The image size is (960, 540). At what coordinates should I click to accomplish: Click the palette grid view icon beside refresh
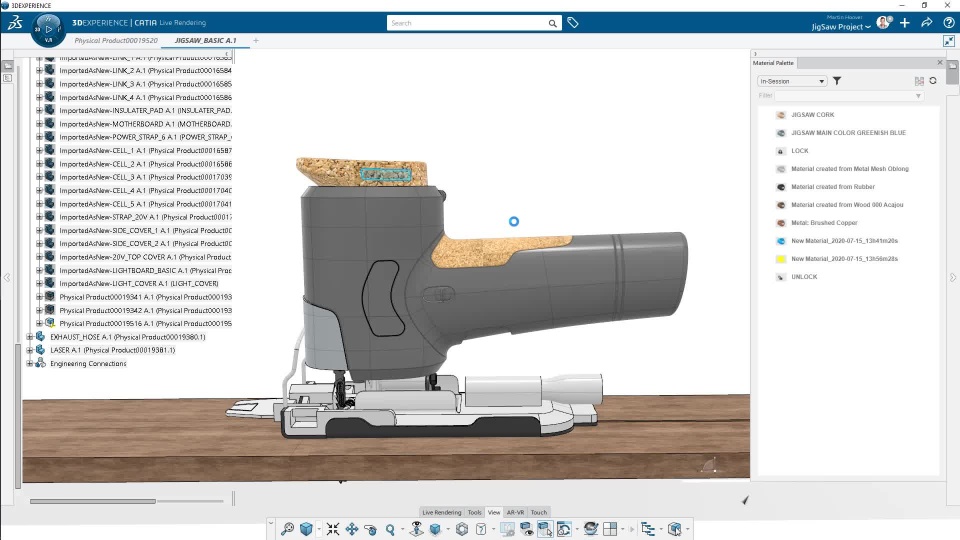[x=919, y=81]
